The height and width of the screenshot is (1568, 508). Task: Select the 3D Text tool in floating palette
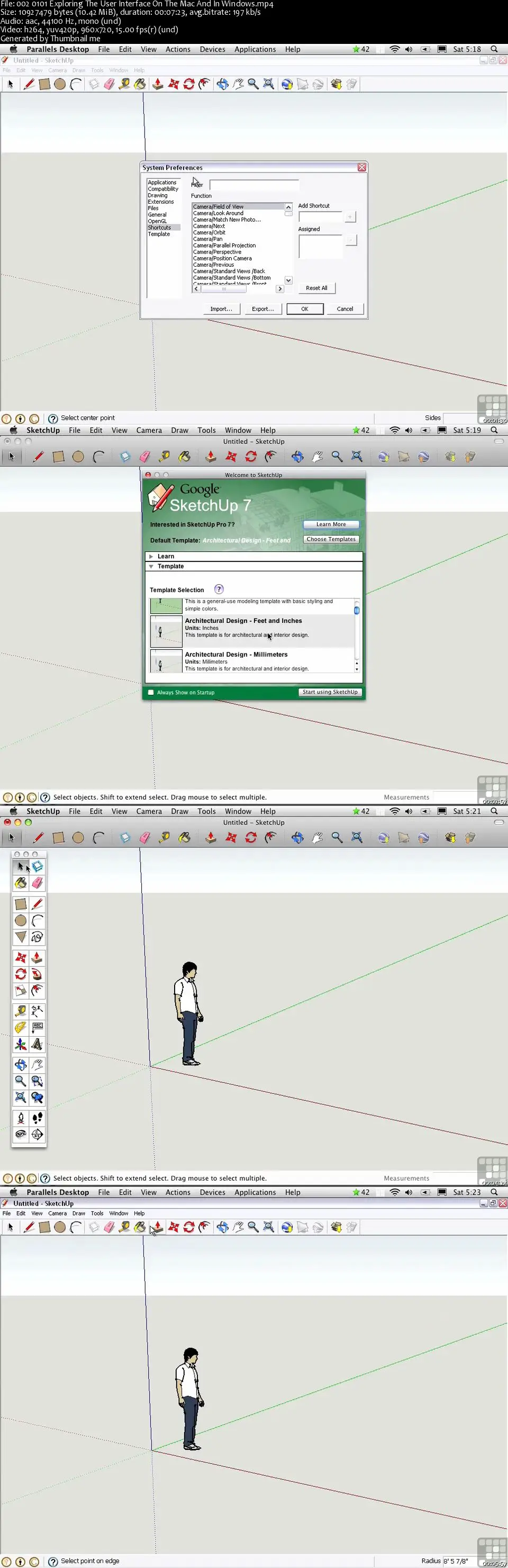click(37, 1045)
